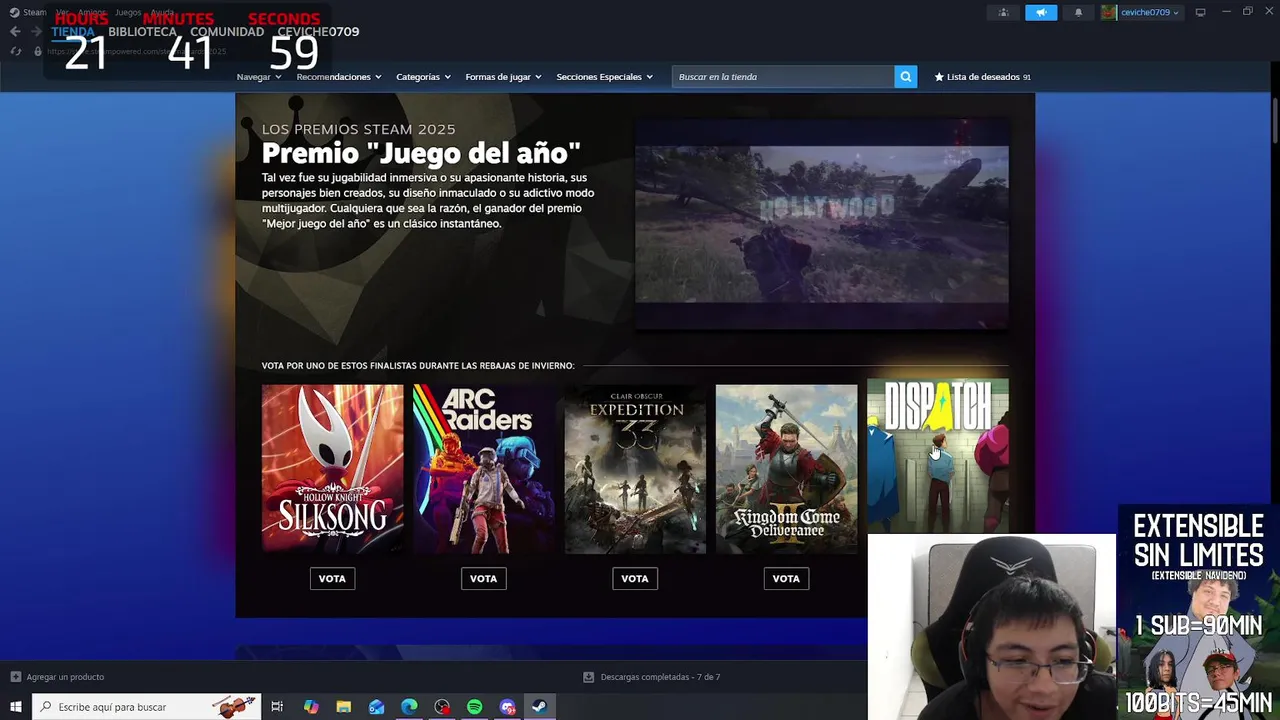Image resolution: width=1280 pixels, height=720 pixels.
Task: Click the ceviche0709 profile avatar
Action: tap(1108, 12)
